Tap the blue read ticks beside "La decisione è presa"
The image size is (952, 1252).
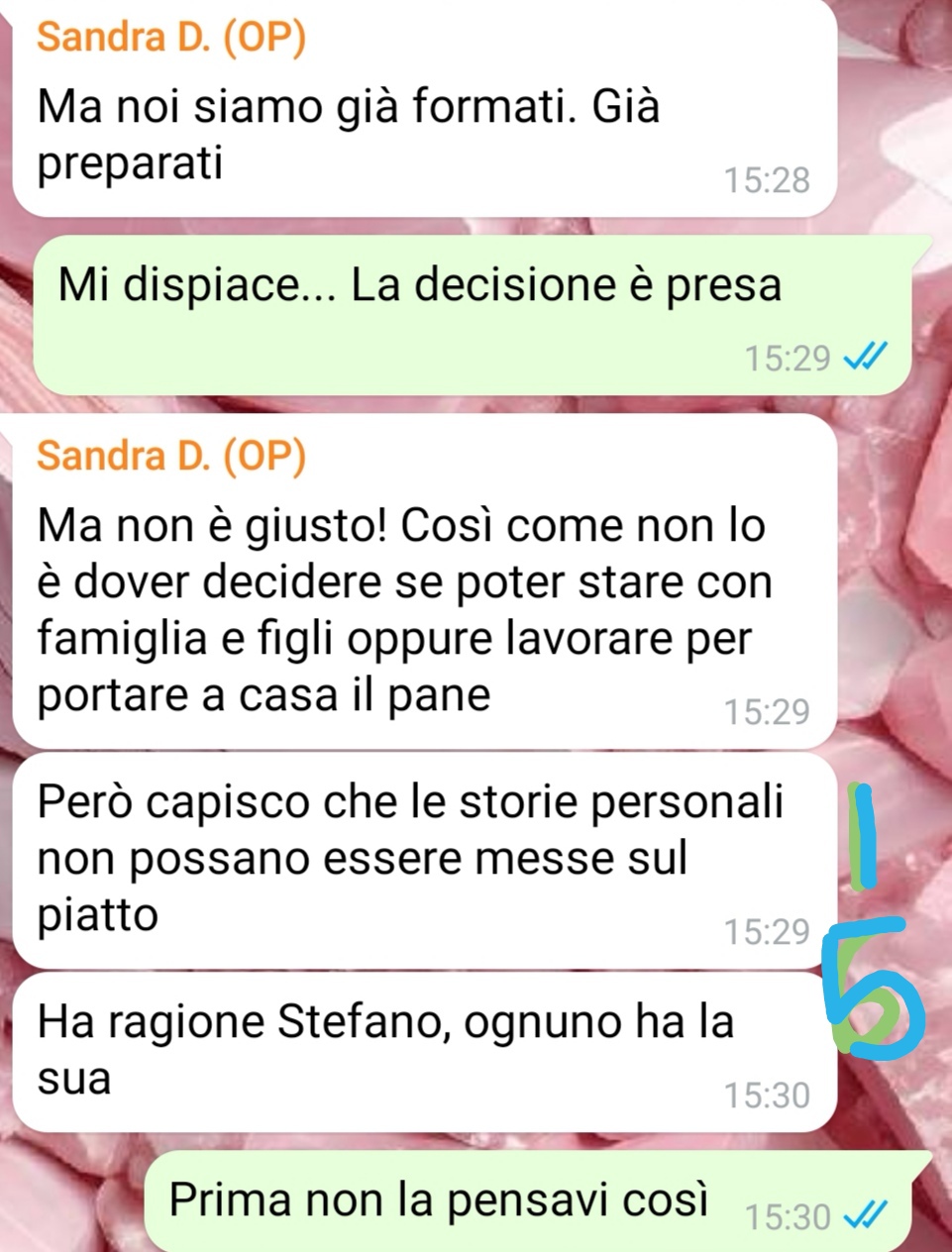(864, 356)
